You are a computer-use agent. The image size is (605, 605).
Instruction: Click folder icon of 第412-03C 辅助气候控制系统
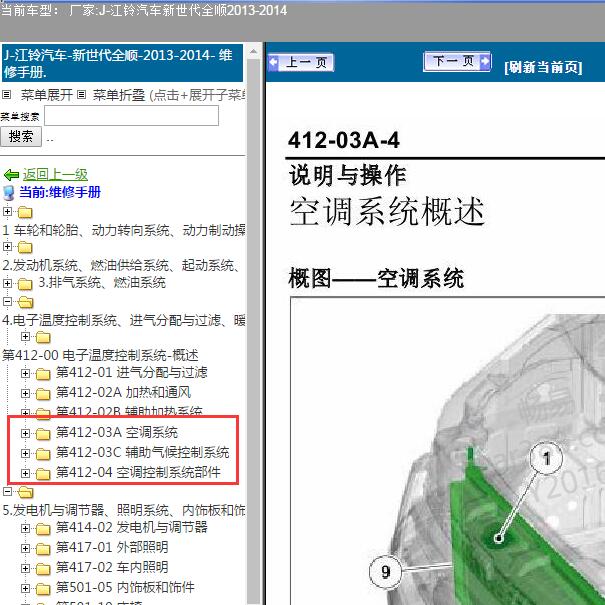click(x=43, y=454)
